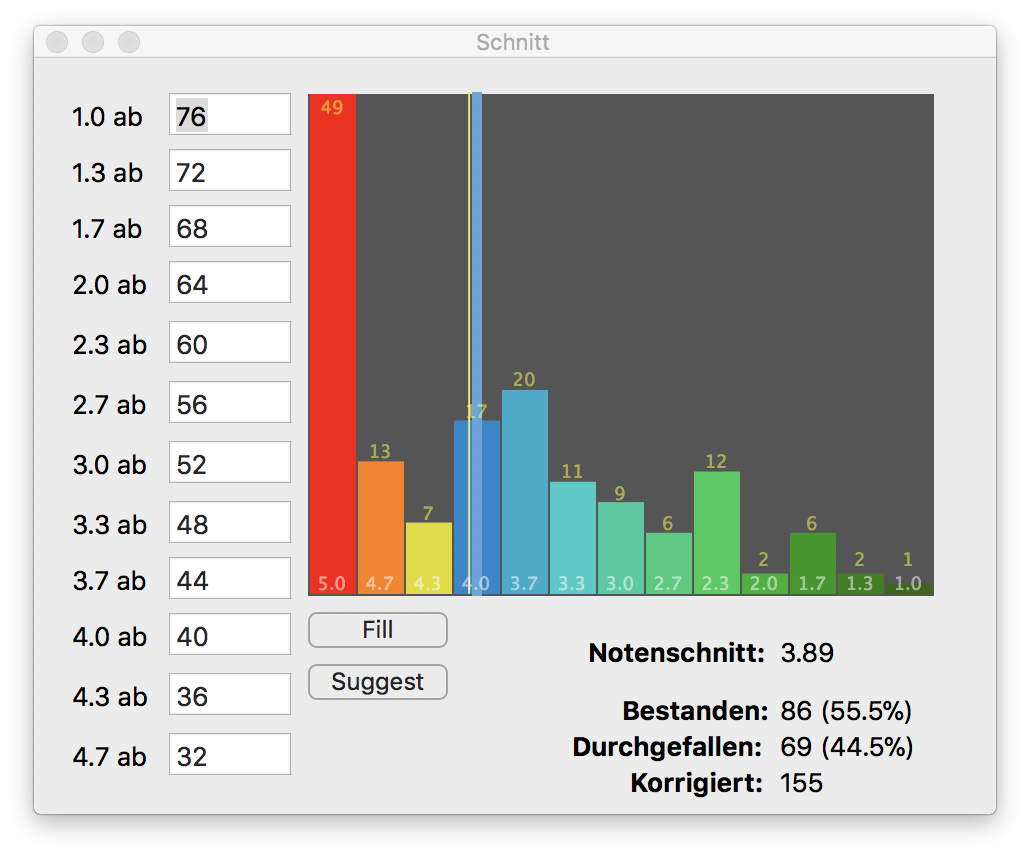Click the "1.0 ab" label
This screenshot has width=1030, height=856.
(107, 117)
